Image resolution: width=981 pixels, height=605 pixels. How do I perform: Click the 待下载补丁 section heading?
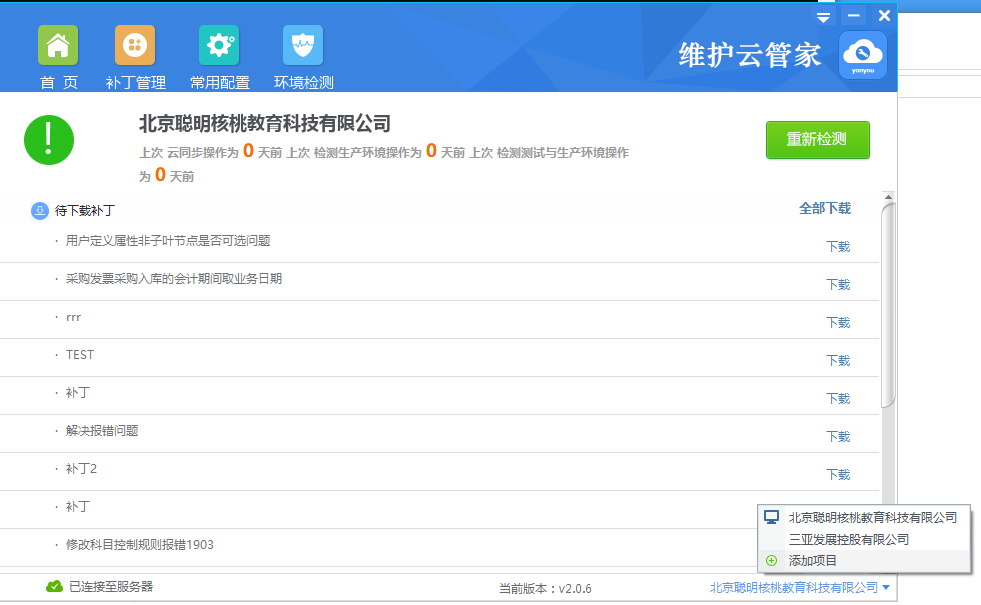tap(84, 211)
